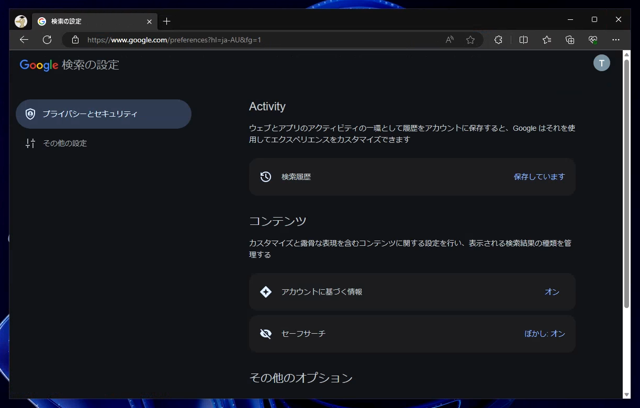Click the crossed-eye セーフサーチ icon
This screenshot has width=640, height=408.
pos(266,334)
